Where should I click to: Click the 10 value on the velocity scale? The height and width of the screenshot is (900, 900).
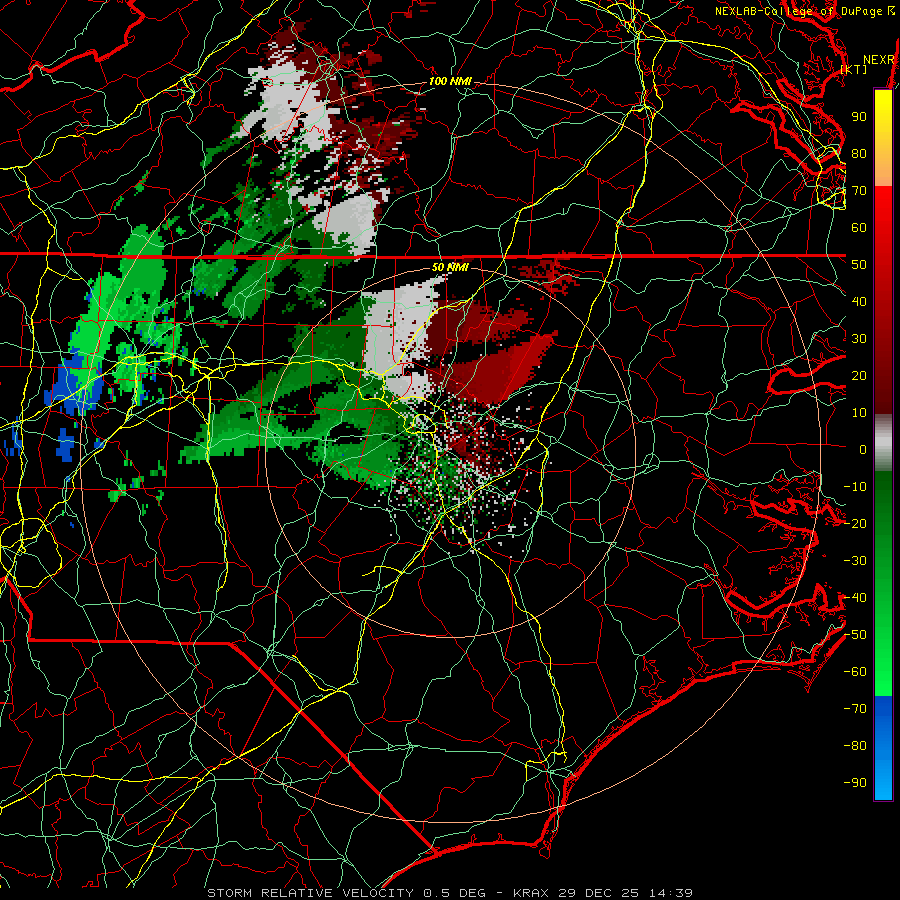click(859, 413)
